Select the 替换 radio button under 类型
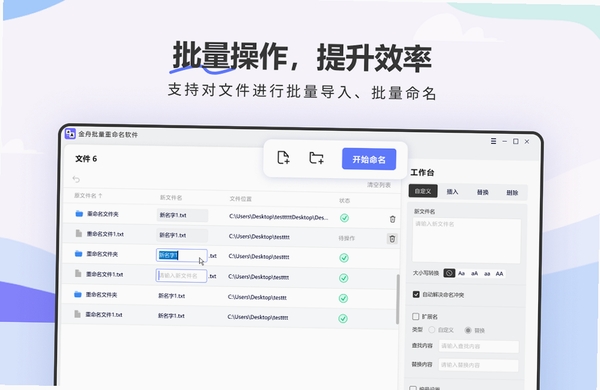This screenshot has height=390, width=600. tap(468, 330)
